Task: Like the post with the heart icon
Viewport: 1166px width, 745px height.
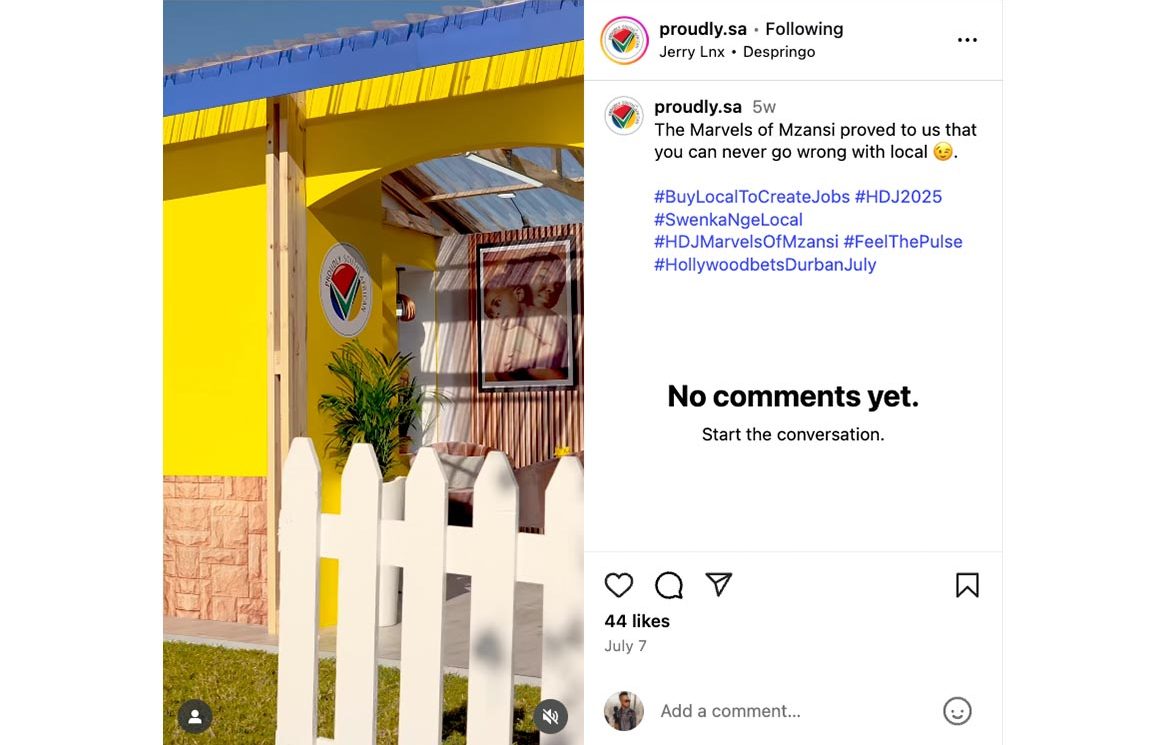Action: (619, 585)
